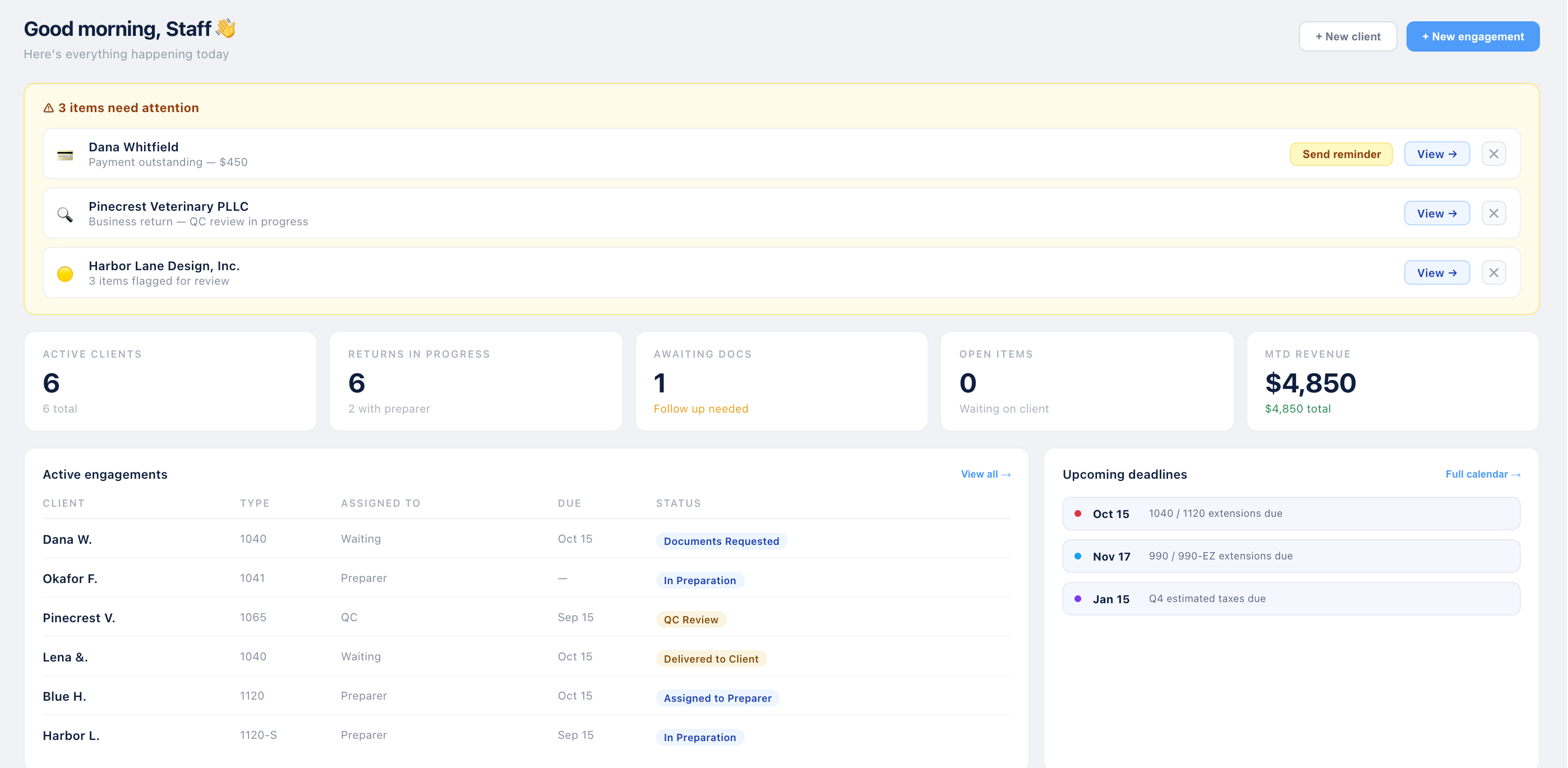Open the Nov 17 990 extensions deadline
The height and width of the screenshot is (768, 1568).
coord(1291,556)
